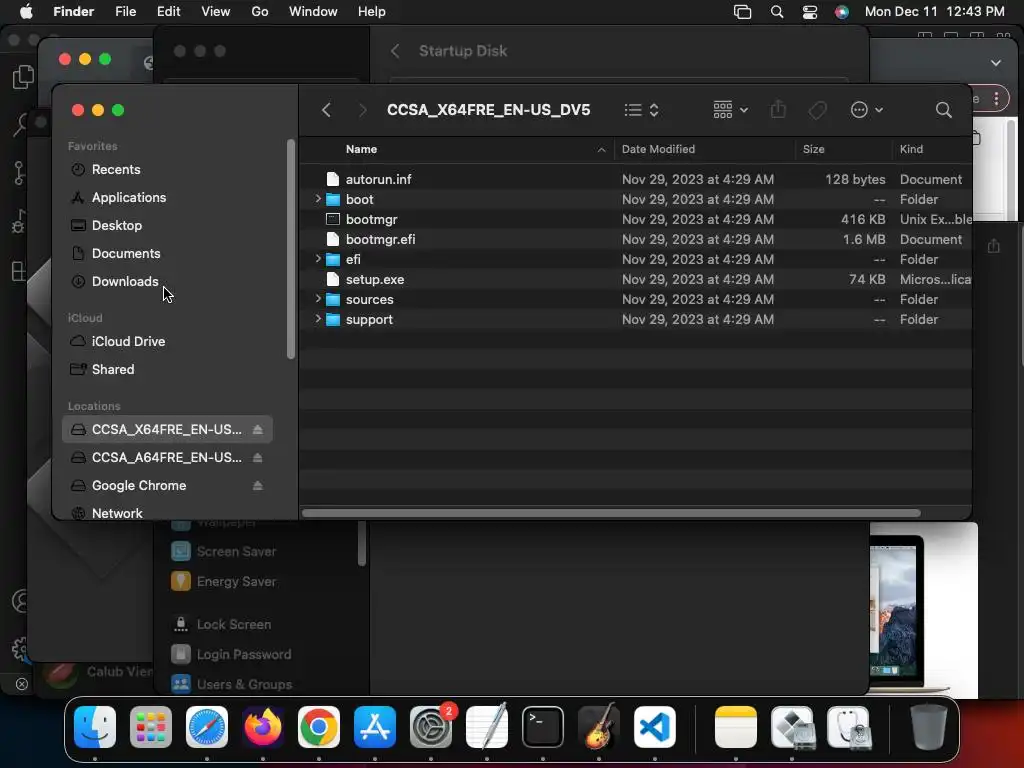Open Visual Studio Code from the Dock
The image size is (1024, 768).
point(654,726)
